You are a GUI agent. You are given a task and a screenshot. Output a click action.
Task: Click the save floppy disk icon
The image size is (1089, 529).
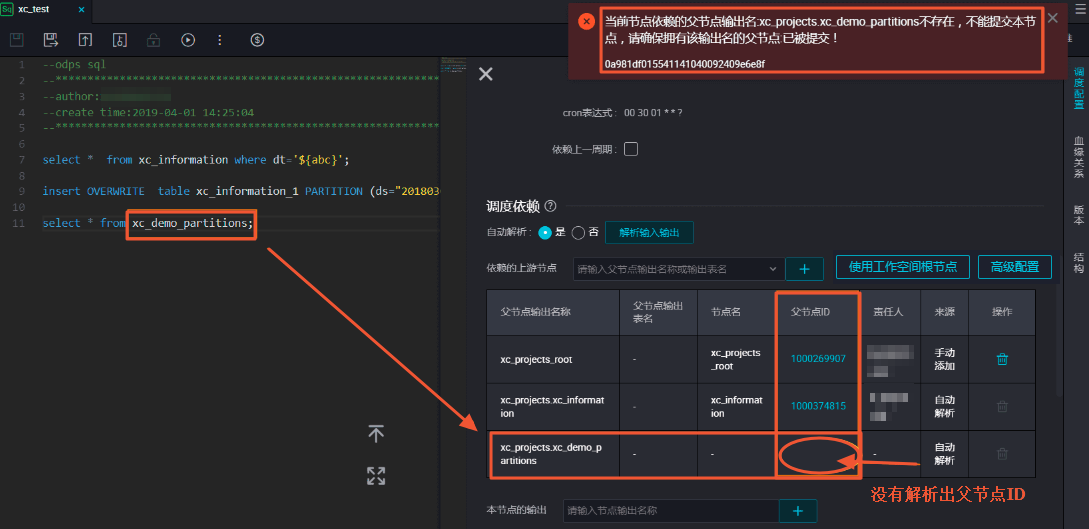[x=17, y=40]
